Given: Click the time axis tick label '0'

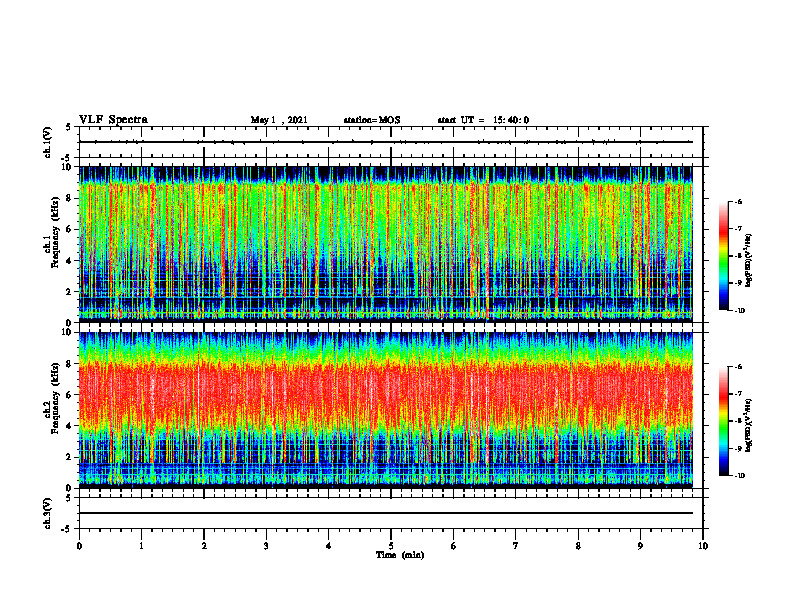Looking at the screenshot, I should (x=79, y=546).
